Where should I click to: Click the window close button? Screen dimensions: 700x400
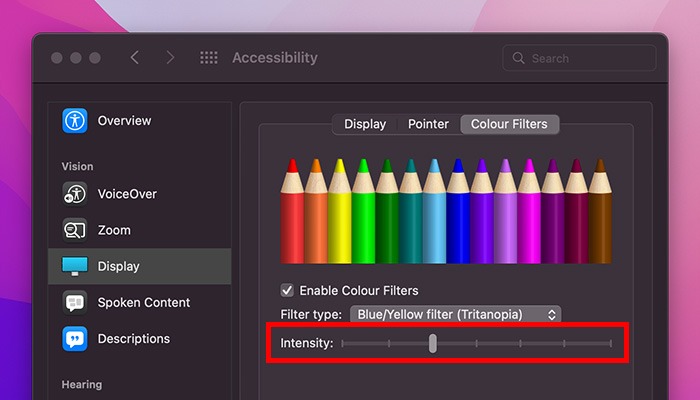[57, 58]
